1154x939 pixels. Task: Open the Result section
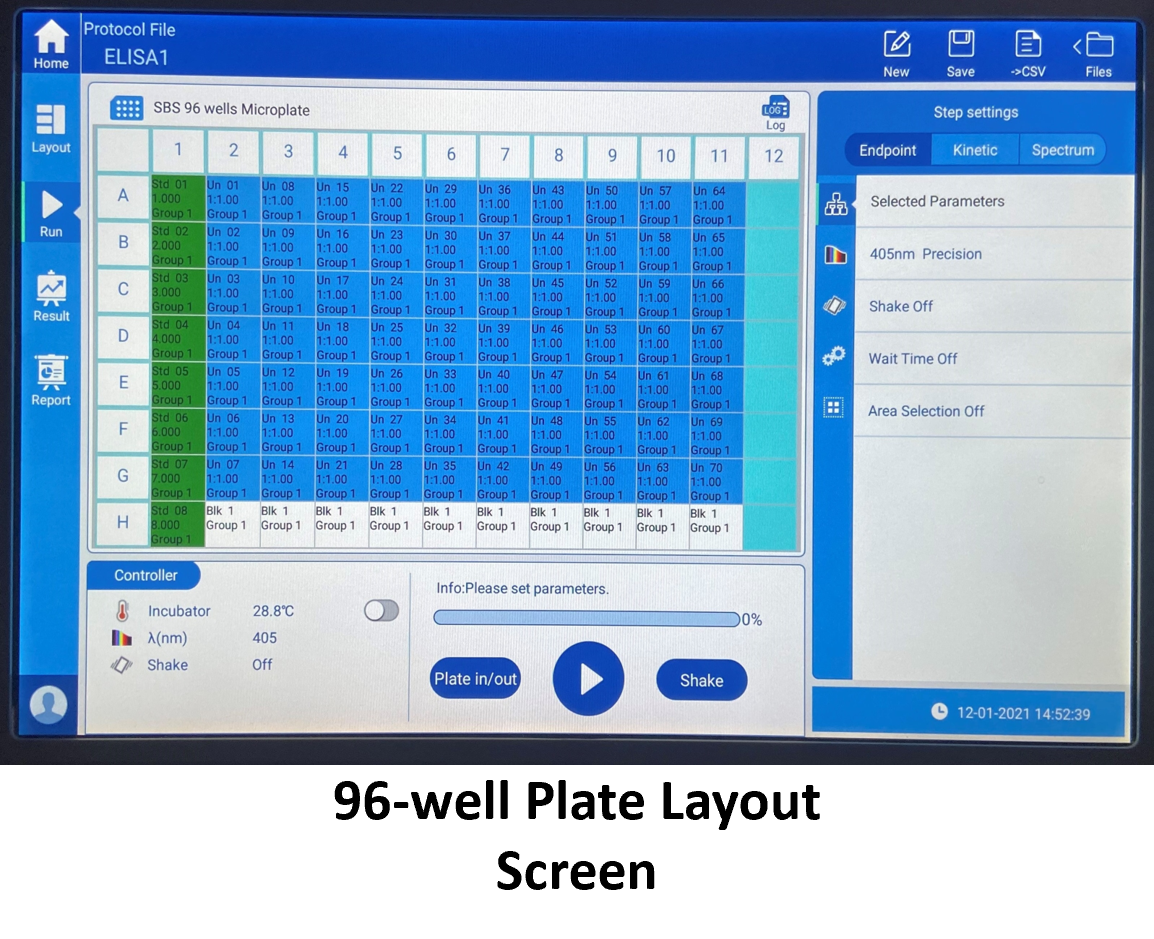(x=51, y=297)
